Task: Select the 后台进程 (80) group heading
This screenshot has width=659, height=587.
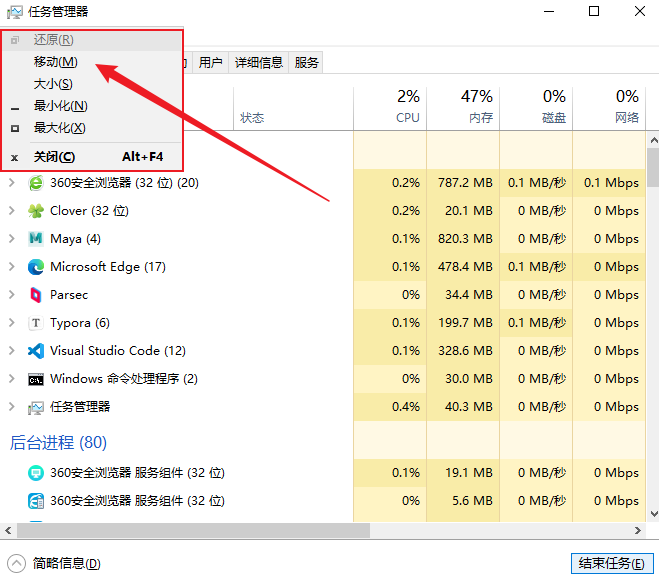Action: tap(58, 442)
